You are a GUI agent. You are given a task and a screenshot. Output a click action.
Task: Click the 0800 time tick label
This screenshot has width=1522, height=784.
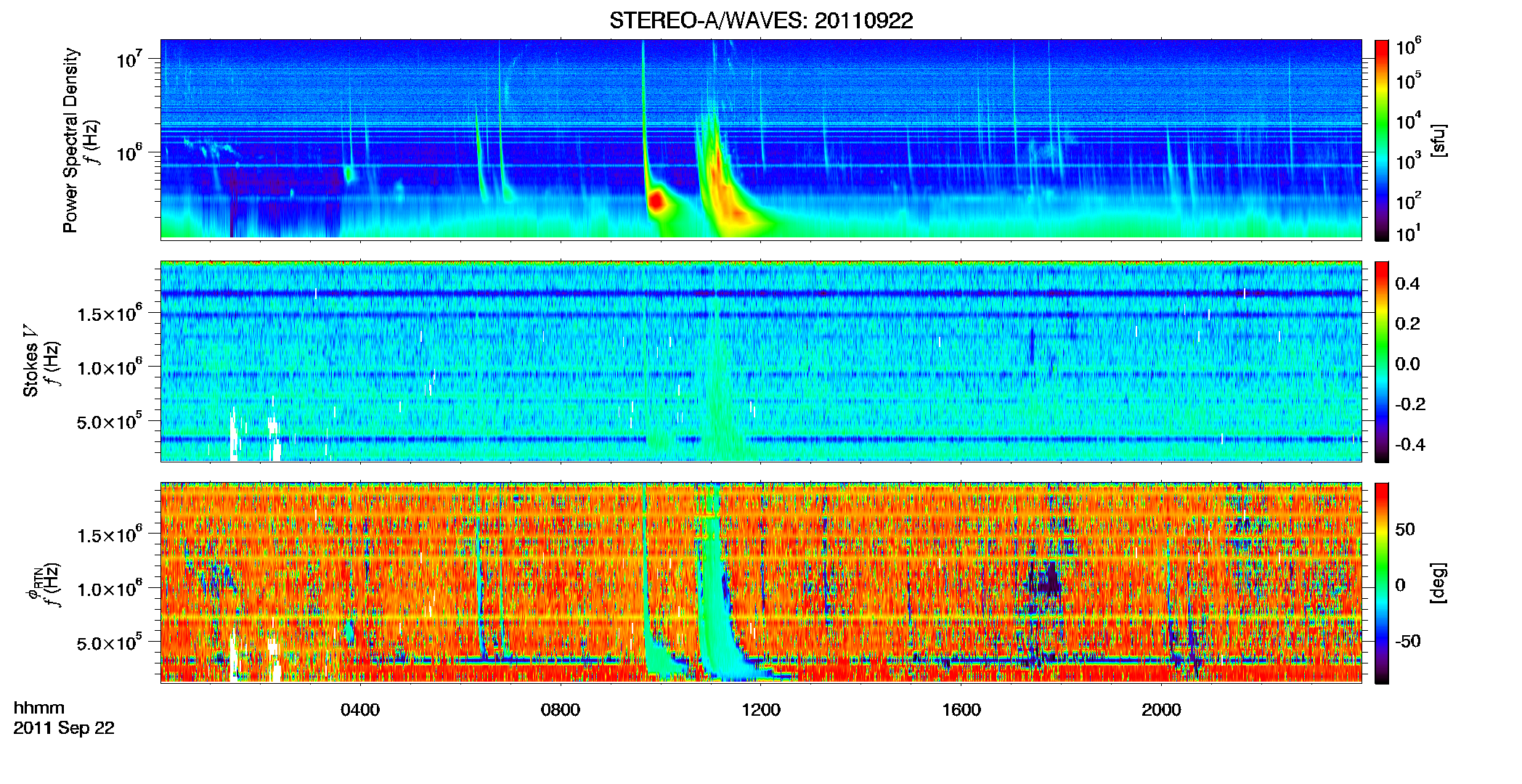click(561, 710)
